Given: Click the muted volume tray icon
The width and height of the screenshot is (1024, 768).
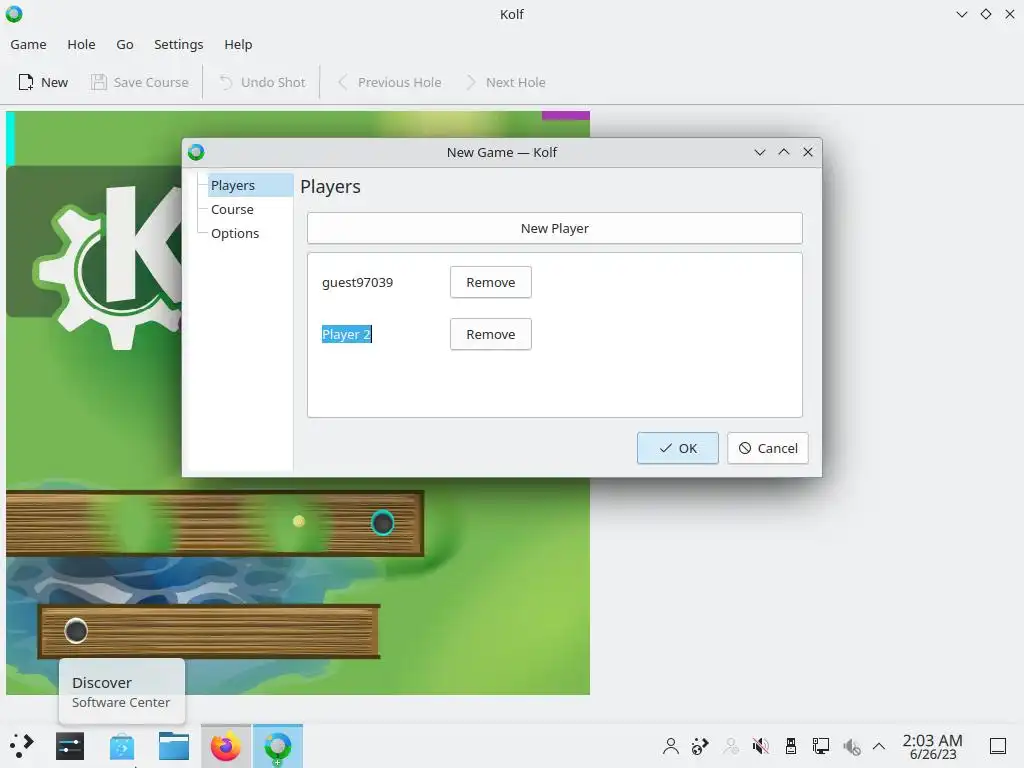Looking at the screenshot, I should point(760,746).
